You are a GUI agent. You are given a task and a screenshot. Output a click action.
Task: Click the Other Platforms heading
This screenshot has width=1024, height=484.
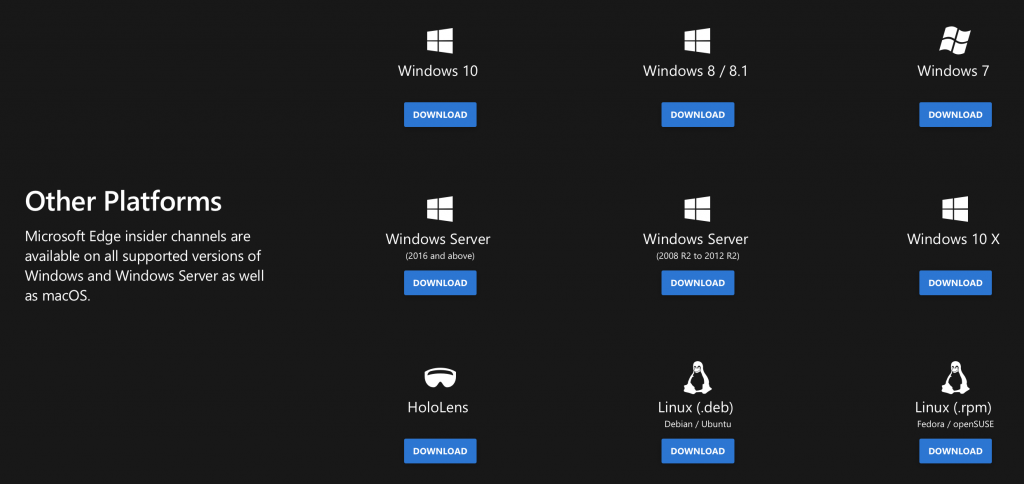[x=123, y=201]
